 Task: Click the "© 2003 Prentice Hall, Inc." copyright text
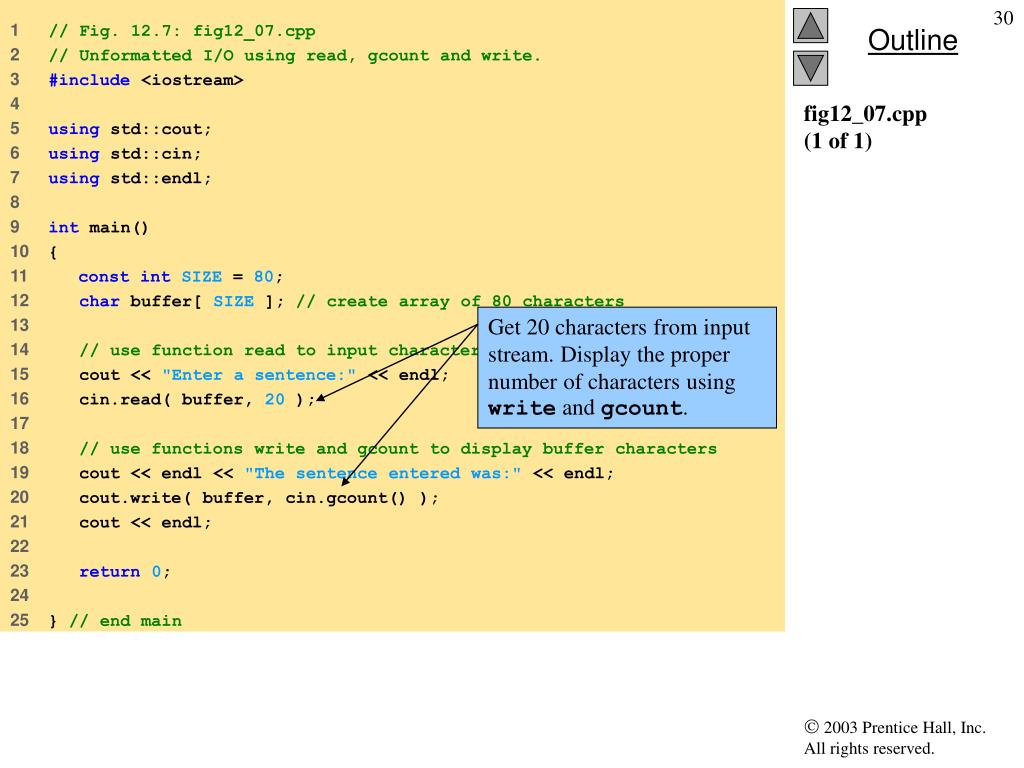(894, 728)
